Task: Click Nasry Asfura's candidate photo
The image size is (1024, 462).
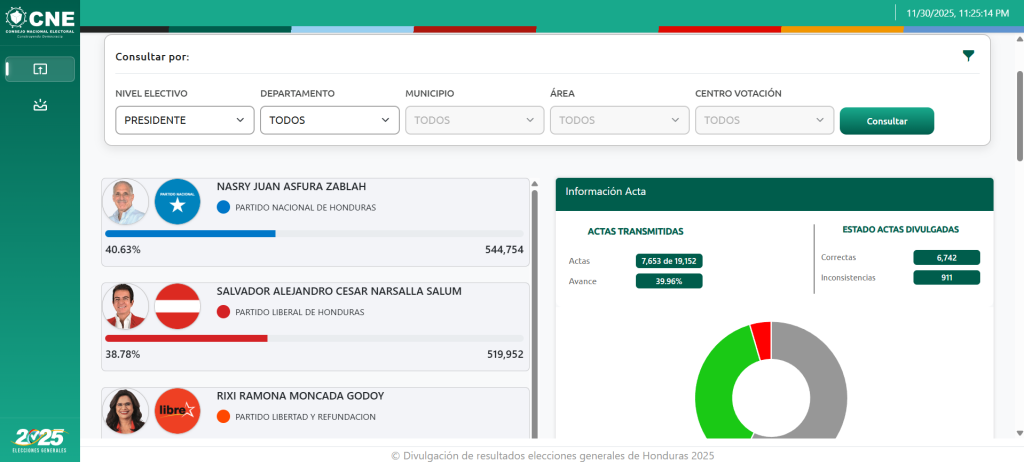Action: [x=126, y=202]
